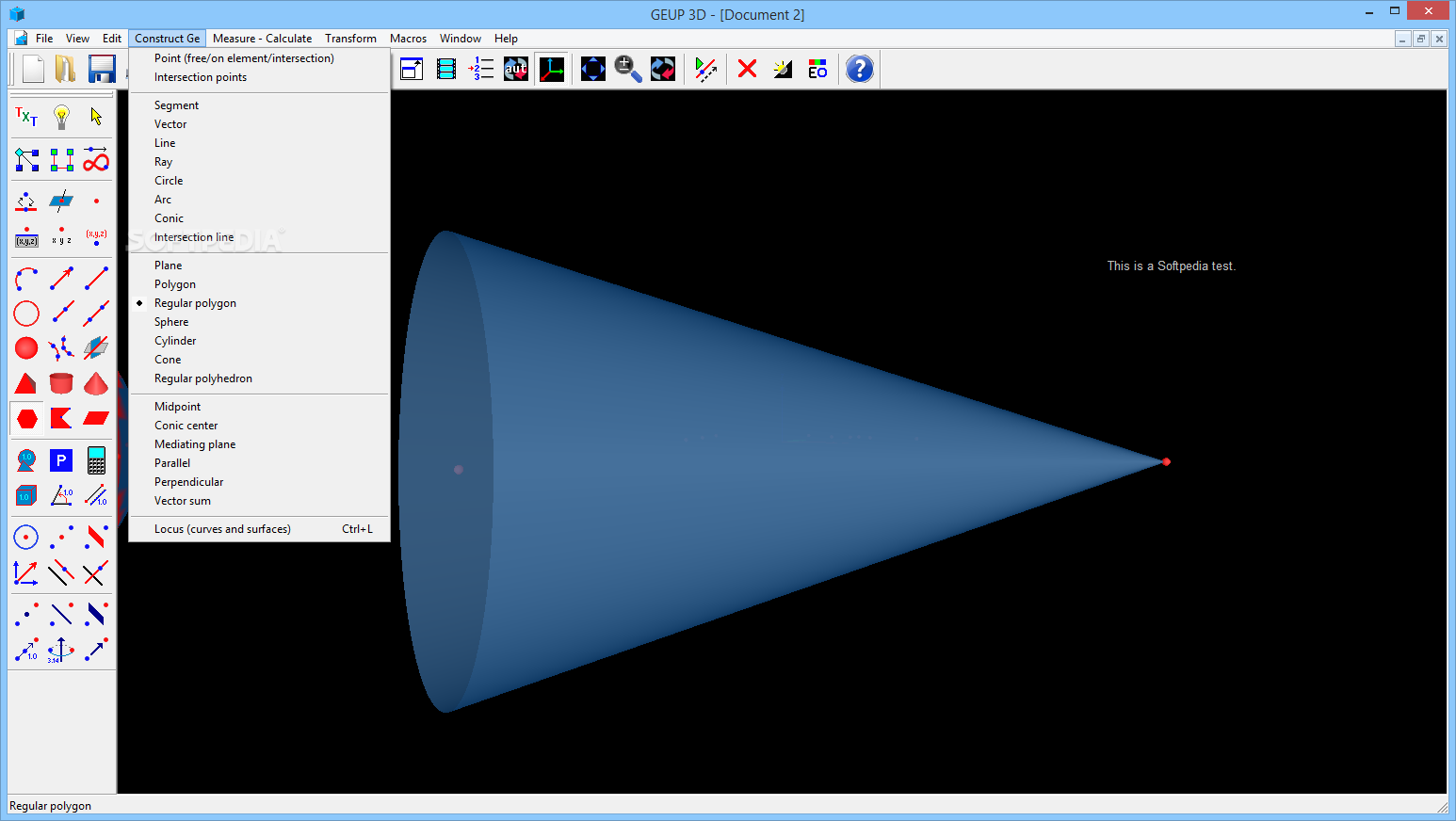This screenshot has width=1456, height=821.
Task: Pick Cone in the Construct menu
Action: pyautogui.click(x=259, y=360)
